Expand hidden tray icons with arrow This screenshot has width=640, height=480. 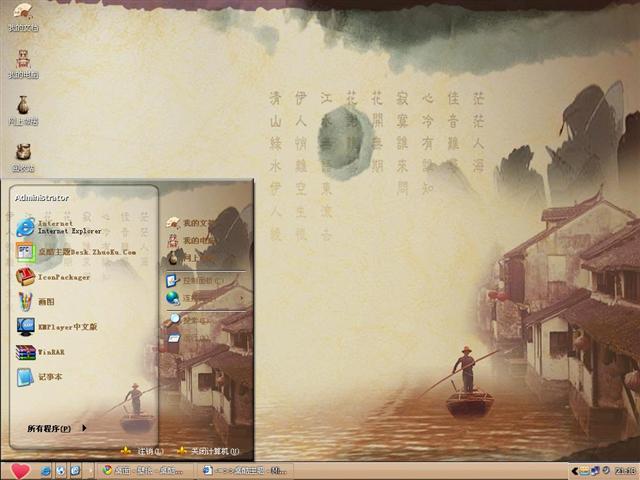574,471
